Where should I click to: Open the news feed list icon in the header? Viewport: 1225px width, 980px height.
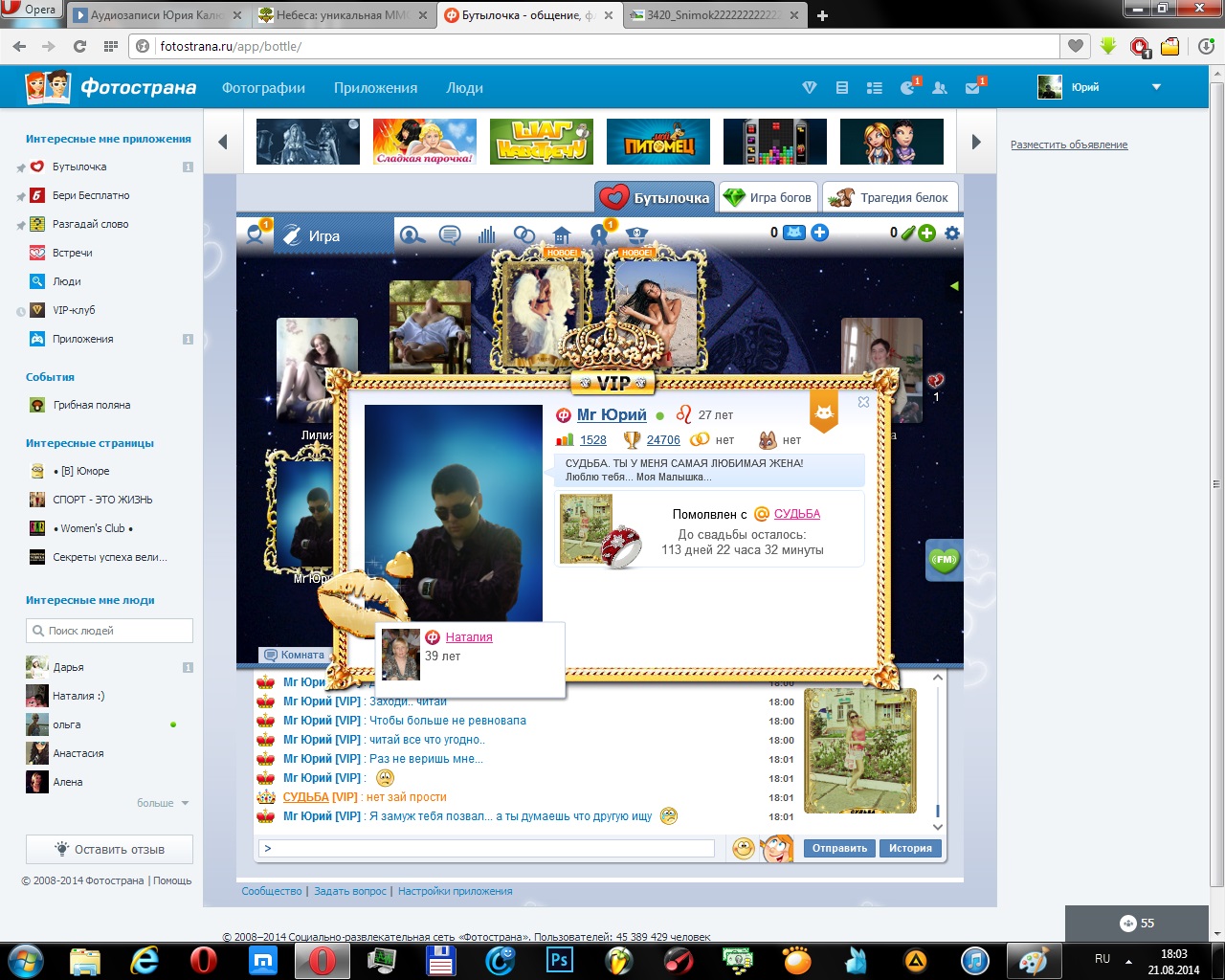click(x=875, y=87)
